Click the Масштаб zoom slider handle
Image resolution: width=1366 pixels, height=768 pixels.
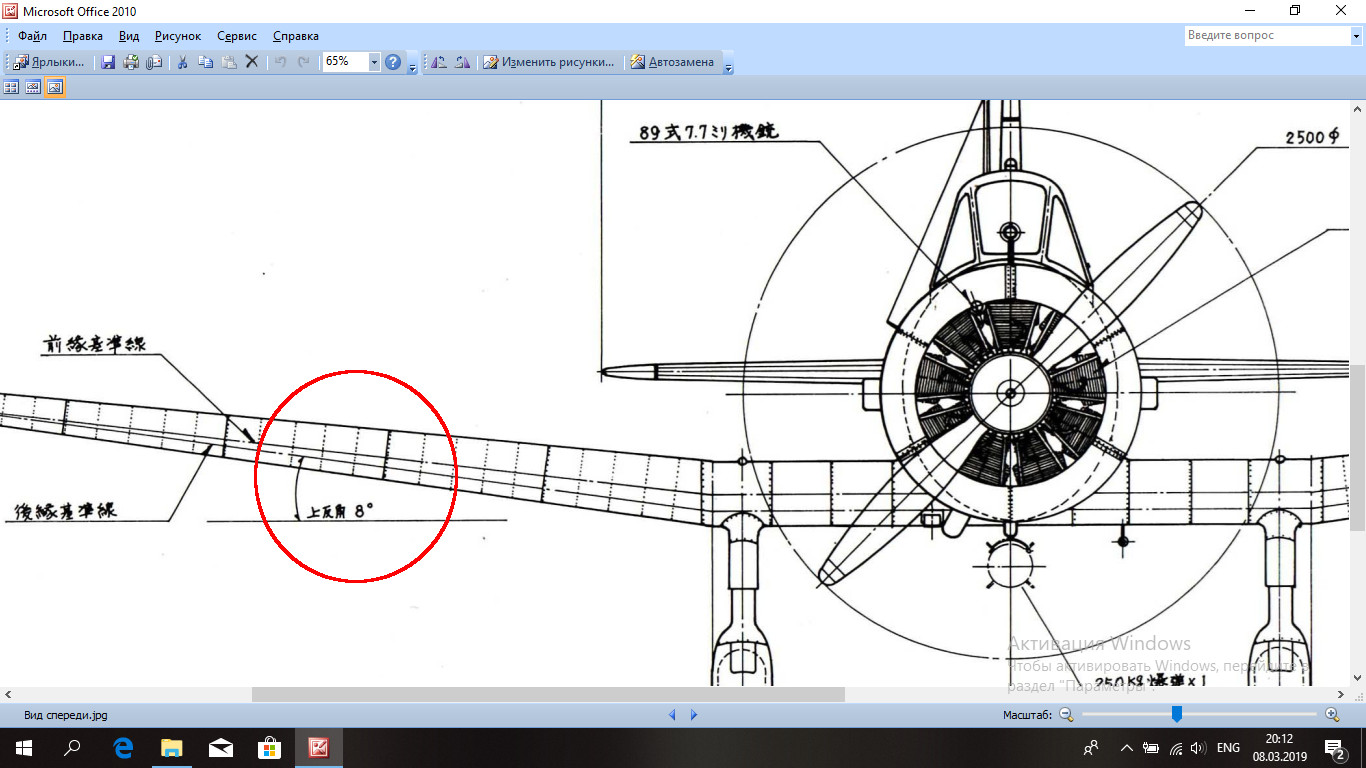(x=1177, y=714)
